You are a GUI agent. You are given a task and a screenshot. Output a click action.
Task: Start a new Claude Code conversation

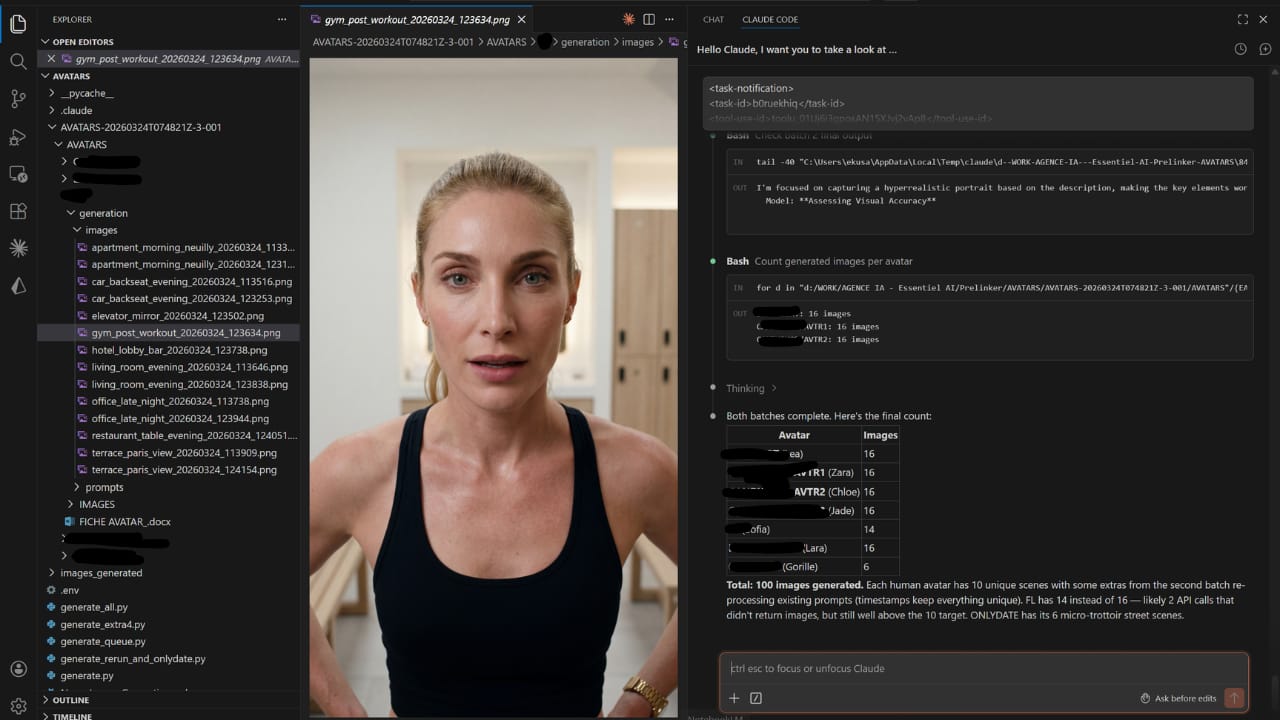point(1265,49)
